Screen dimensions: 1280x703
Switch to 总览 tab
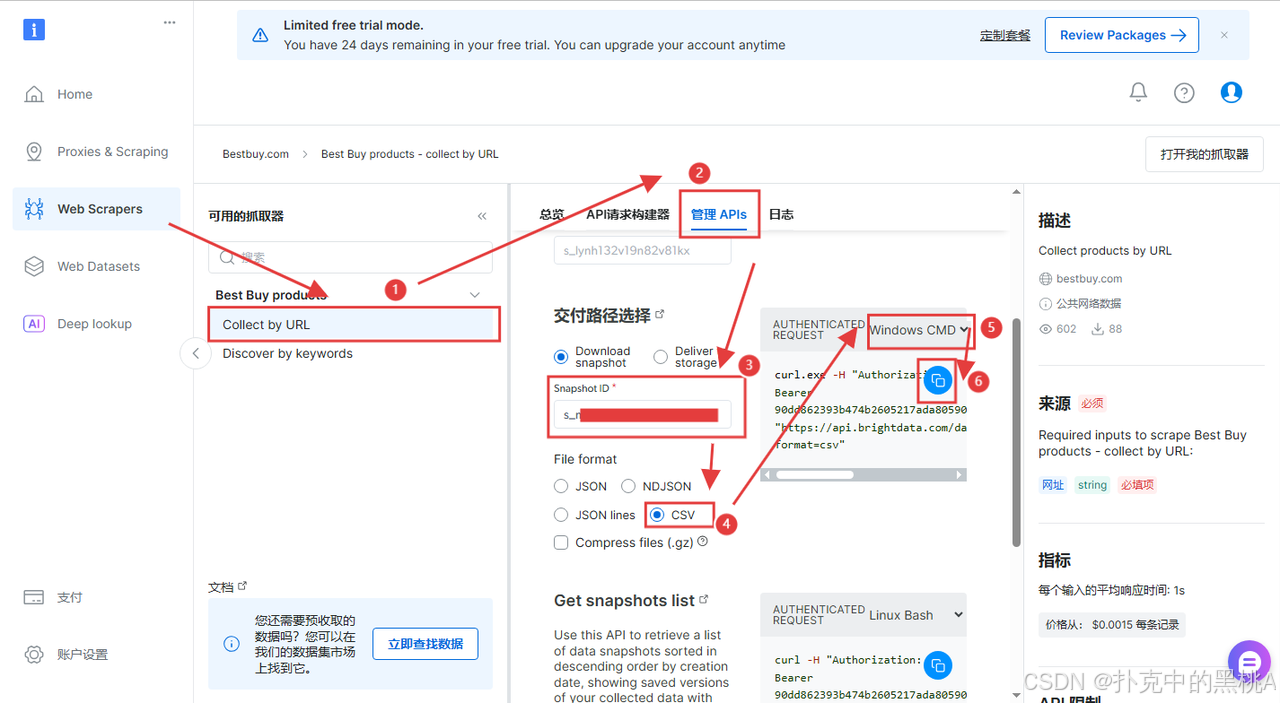point(551,214)
